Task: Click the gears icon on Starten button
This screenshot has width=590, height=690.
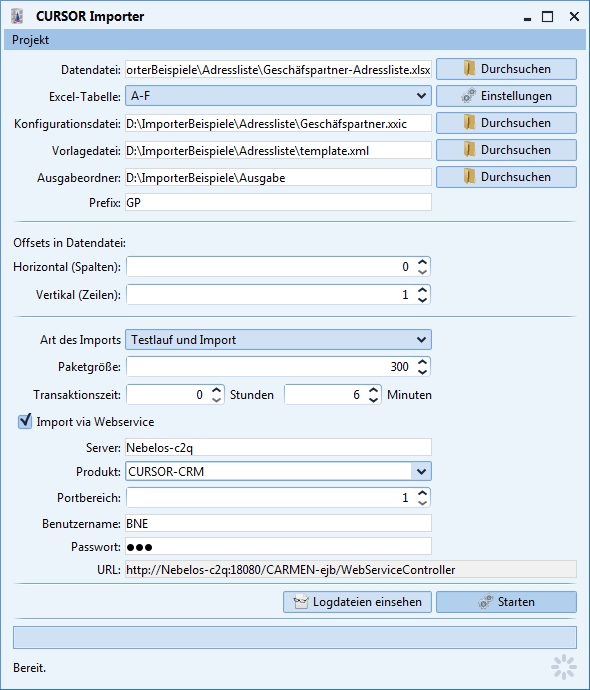Action: pos(485,602)
